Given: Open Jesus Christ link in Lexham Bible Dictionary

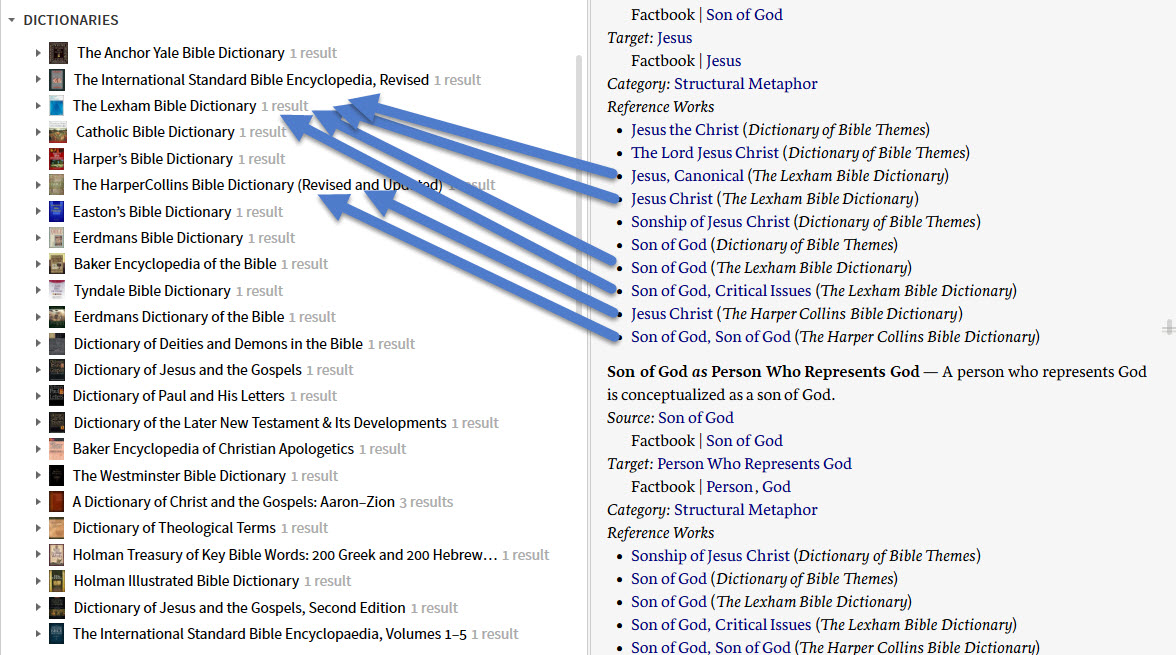Looking at the screenshot, I should (x=671, y=199).
